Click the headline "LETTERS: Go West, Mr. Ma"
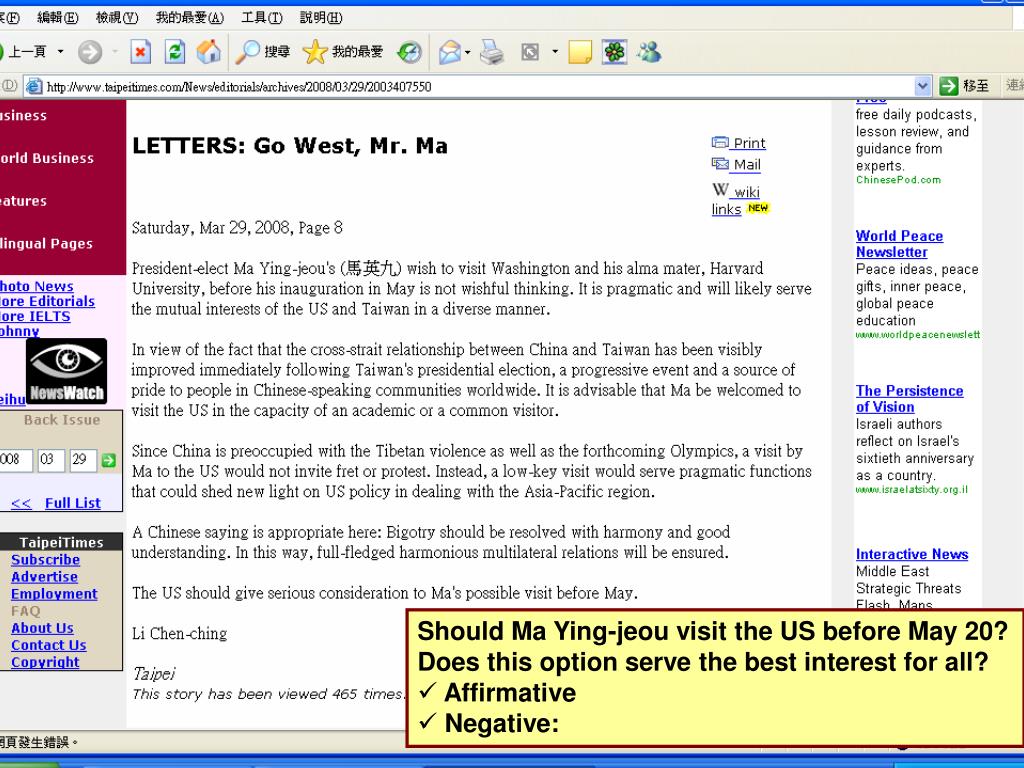The image size is (1024, 768). pos(290,146)
